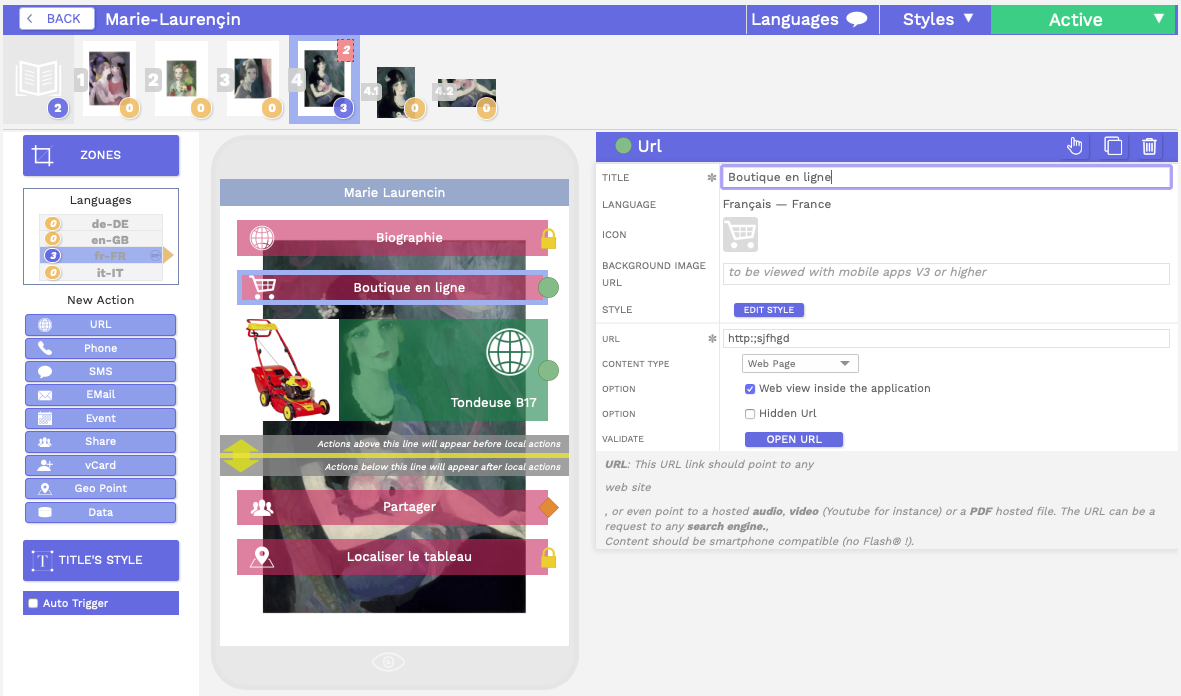Select the de-DE language row
The height and width of the screenshot is (696, 1181).
pos(101,224)
